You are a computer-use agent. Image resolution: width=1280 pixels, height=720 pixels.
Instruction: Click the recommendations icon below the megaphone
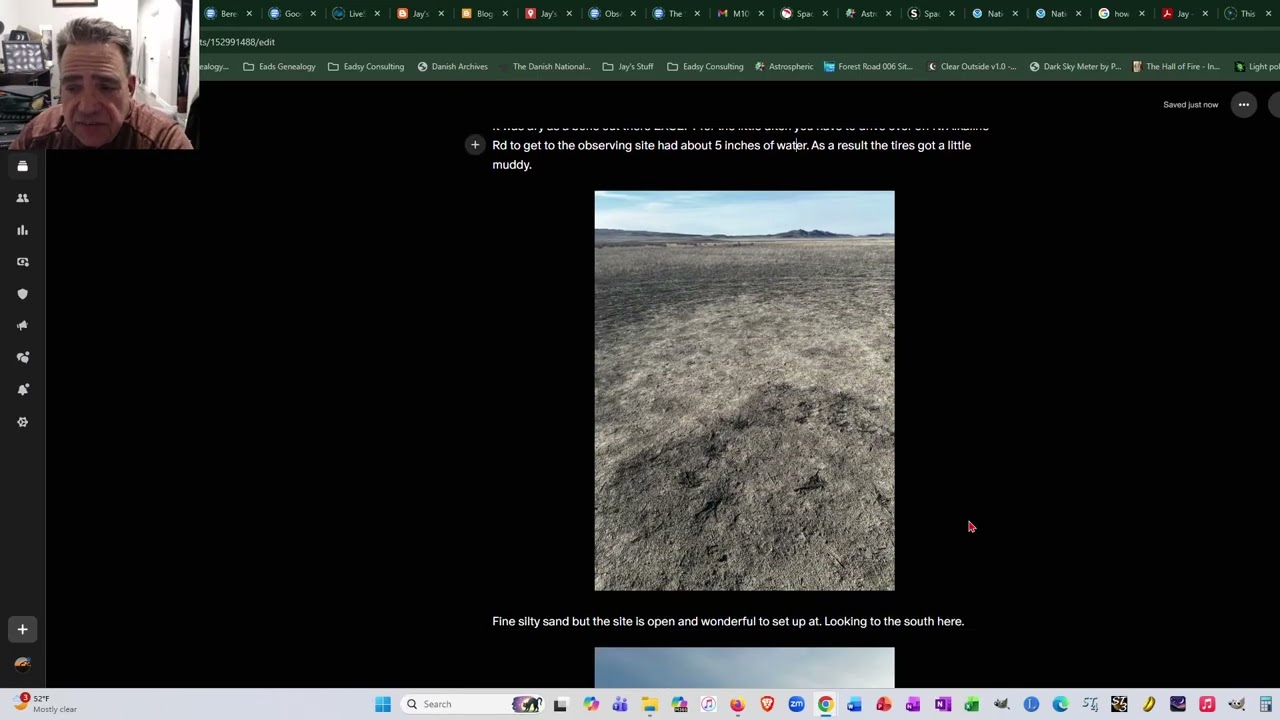pyautogui.click(x=22, y=358)
